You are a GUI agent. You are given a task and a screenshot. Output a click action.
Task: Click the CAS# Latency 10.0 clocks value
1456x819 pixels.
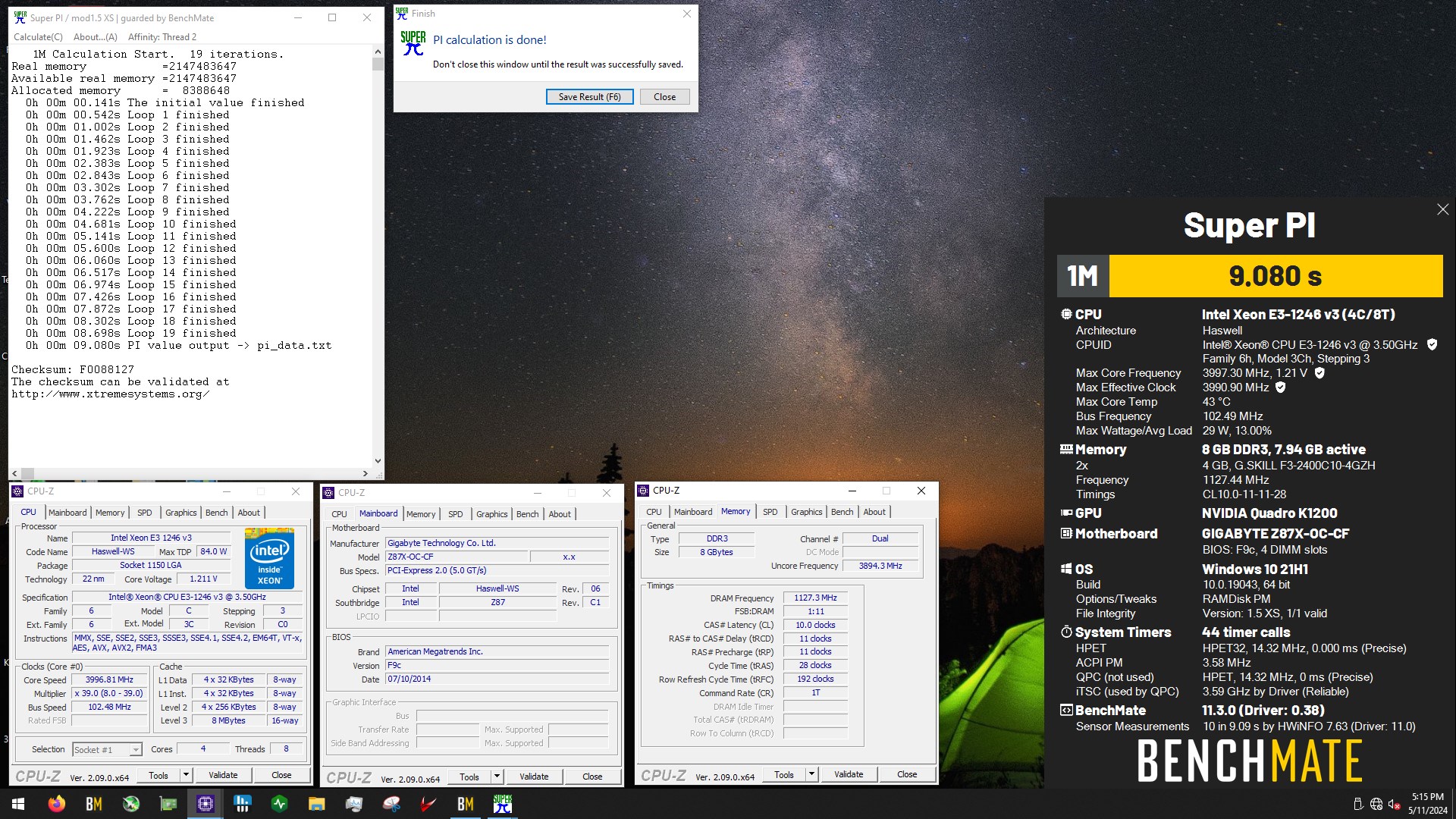[815, 625]
